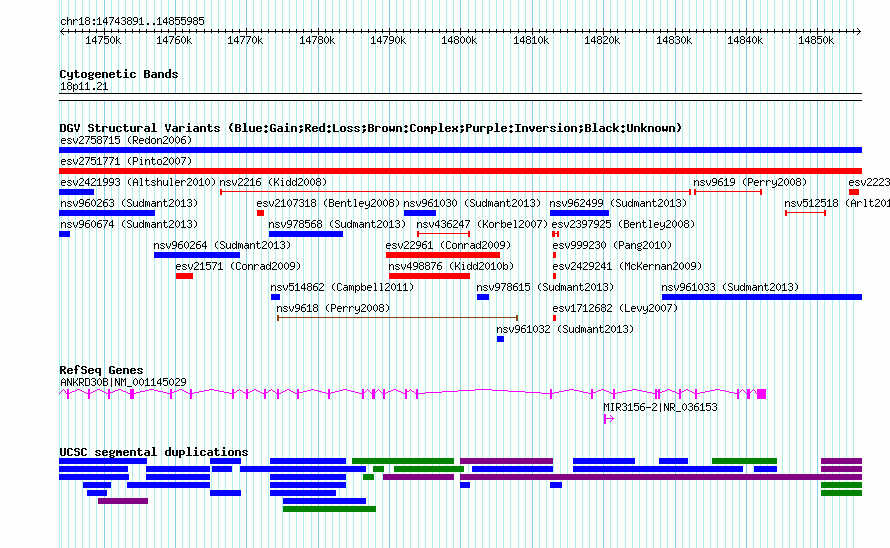Click the blue bar under nsv978568
Image resolution: width=890 pixels, height=548 pixels.
tap(306, 234)
